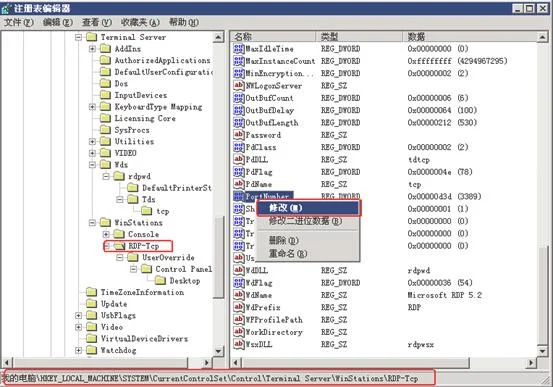Screen dimensions: 553x387
Task: Click the SysProcs folder icon
Action: click(x=105, y=130)
